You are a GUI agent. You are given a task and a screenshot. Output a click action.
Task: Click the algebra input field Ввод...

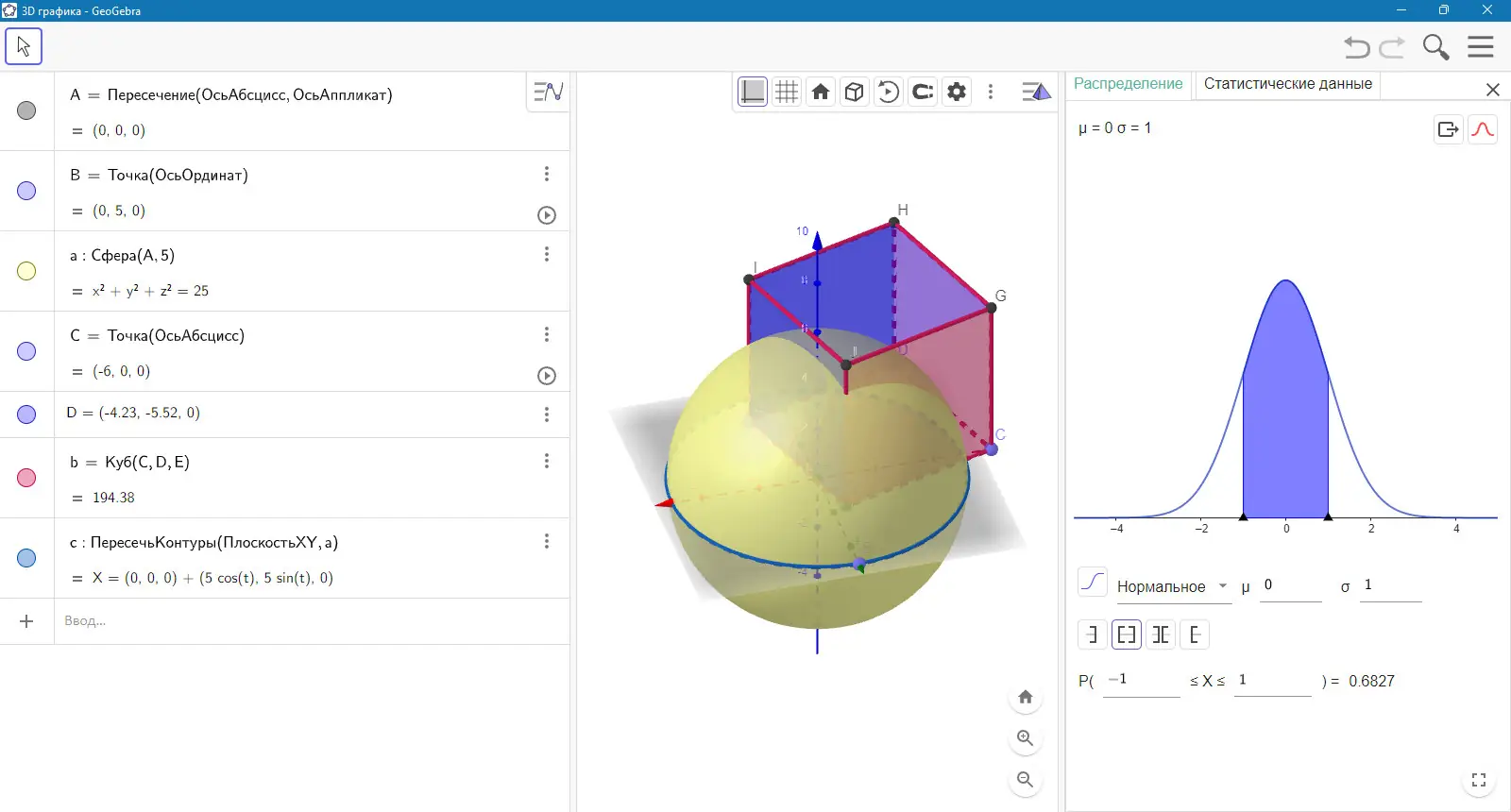tap(312, 621)
